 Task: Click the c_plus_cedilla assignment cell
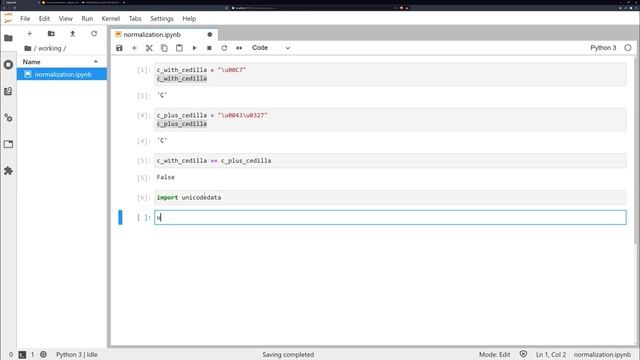390,120
